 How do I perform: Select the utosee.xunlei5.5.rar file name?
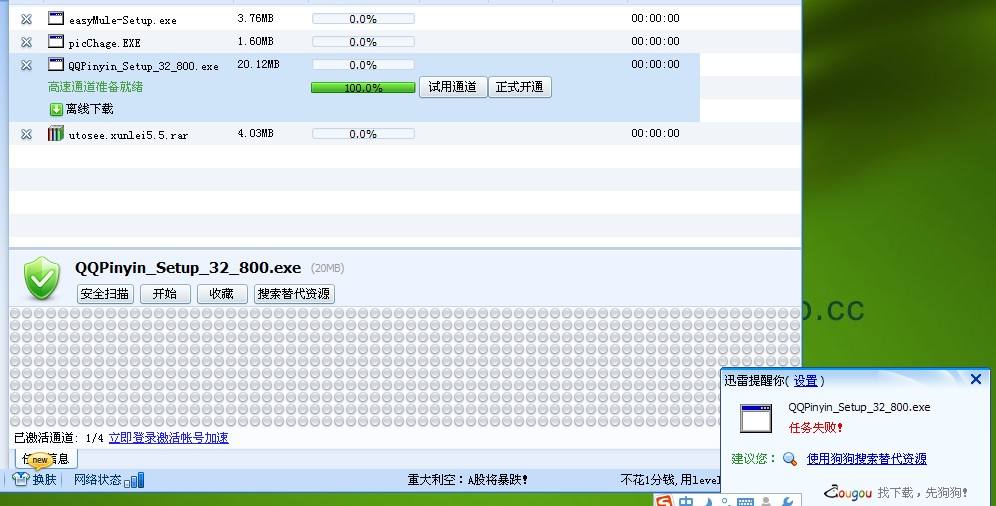[x=128, y=135]
